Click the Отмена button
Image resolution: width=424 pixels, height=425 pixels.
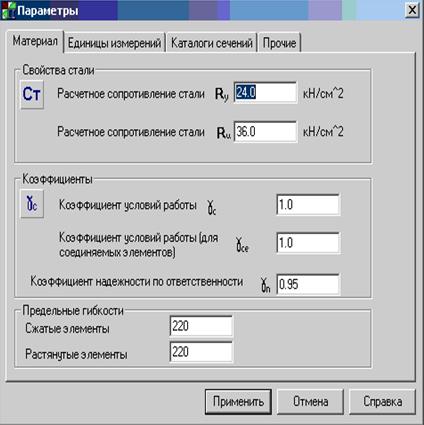click(310, 402)
